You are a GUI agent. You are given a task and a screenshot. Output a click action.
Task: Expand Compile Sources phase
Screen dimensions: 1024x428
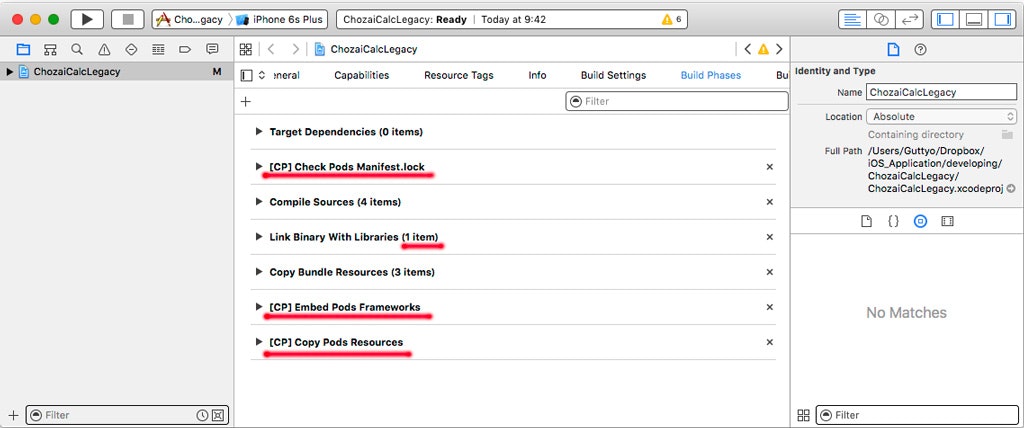pos(259,202)
